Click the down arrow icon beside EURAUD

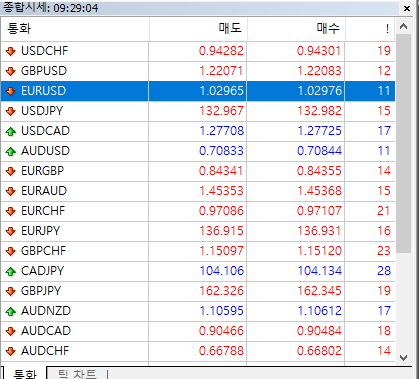tap(11, 191)
